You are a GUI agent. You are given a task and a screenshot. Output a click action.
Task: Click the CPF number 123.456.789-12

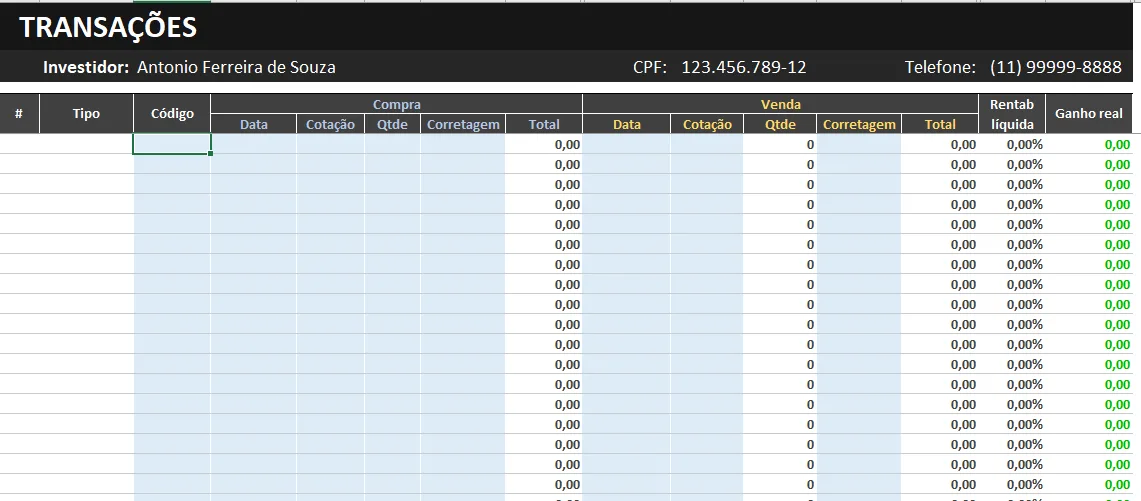[743, 67]
